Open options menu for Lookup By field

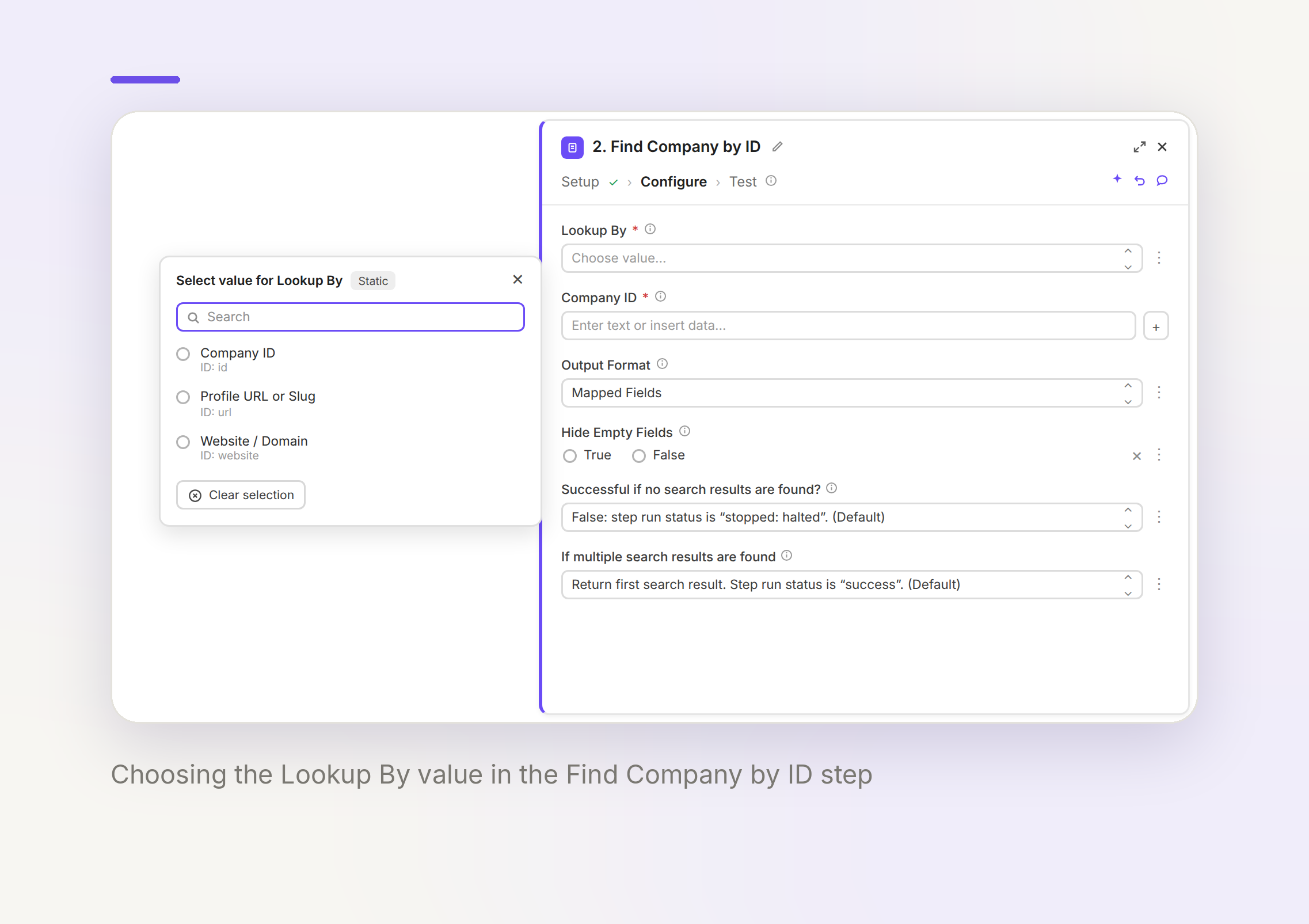tap(1159, 258)
